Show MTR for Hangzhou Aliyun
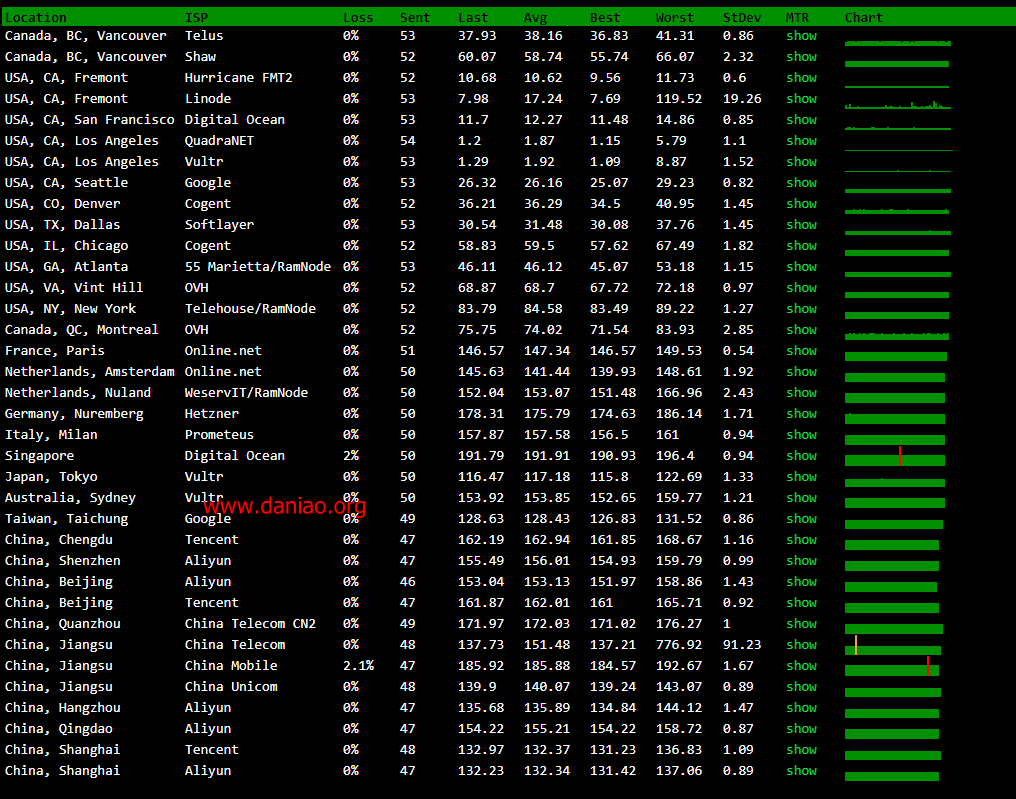1016x799 pixels. tap(802, 708)
